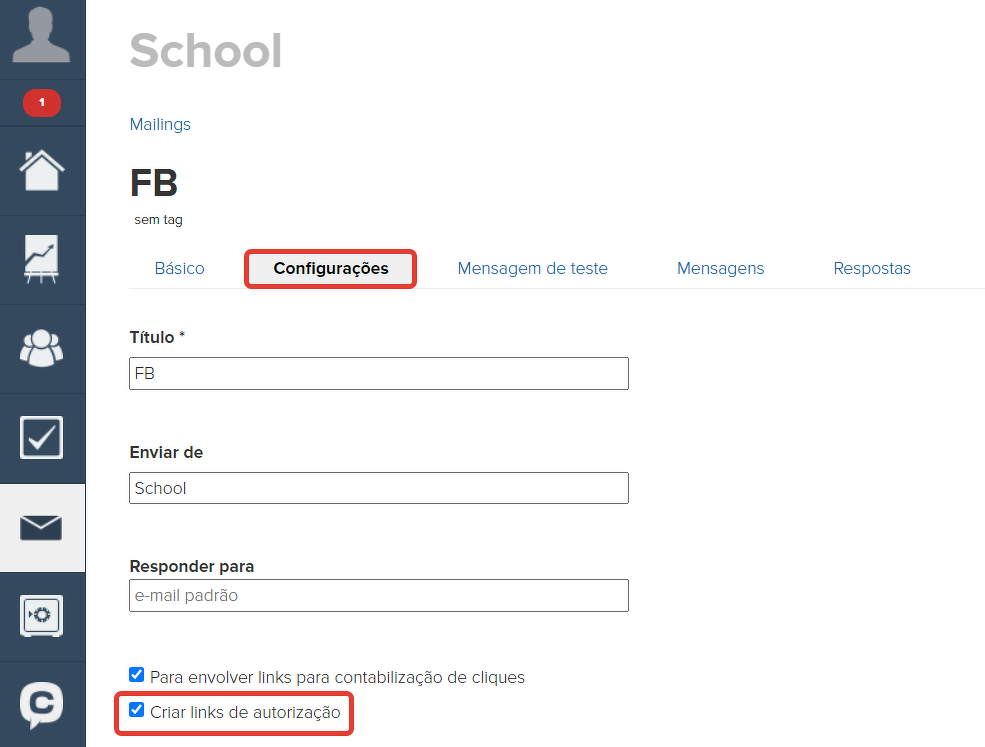Viewport: 985px width, 747px height.
Task: Open the mail envelope sidebar icon
Action: (42, 527)
